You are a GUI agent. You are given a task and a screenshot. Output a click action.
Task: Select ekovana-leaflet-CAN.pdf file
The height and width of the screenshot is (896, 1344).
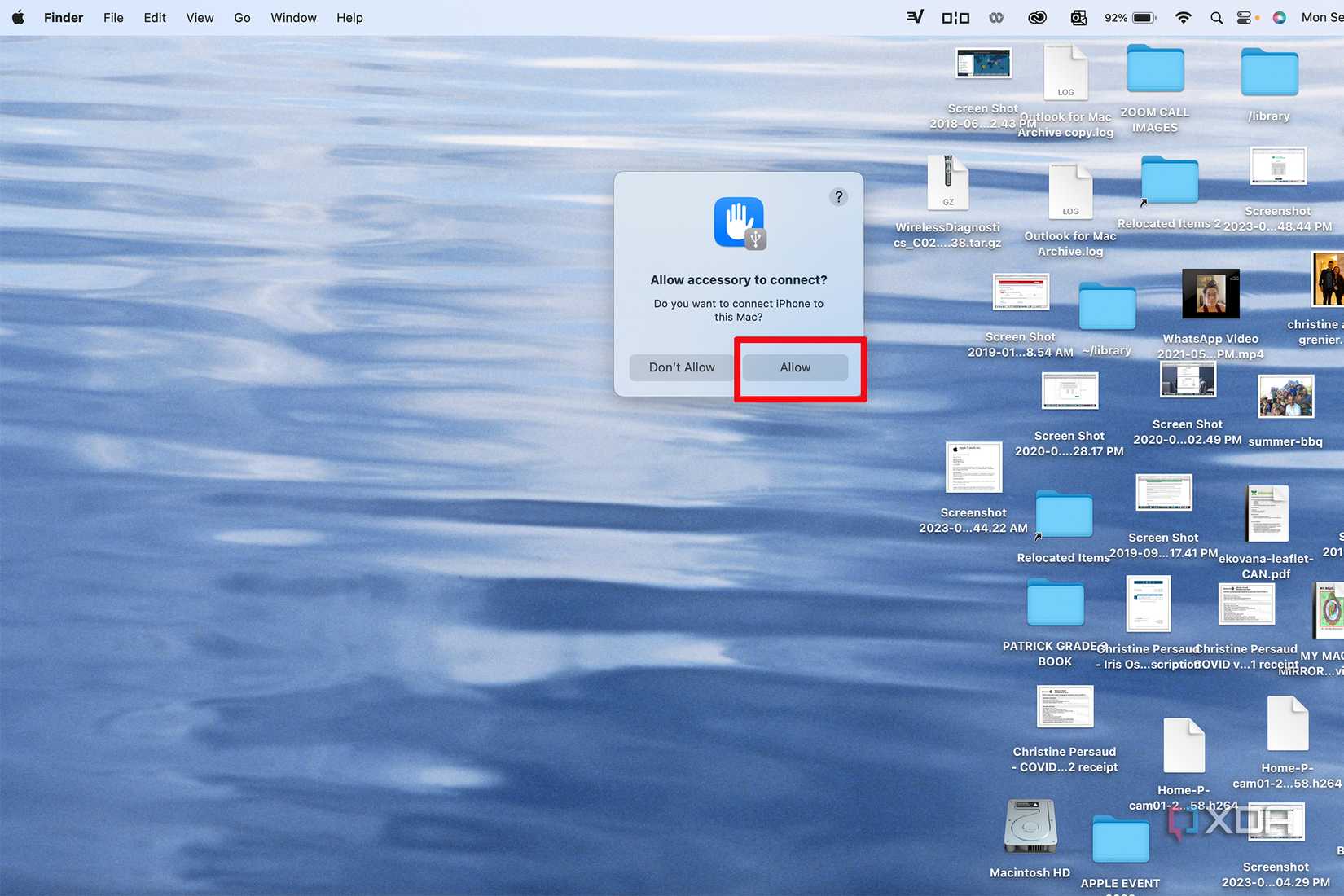tap(1267, 514)
